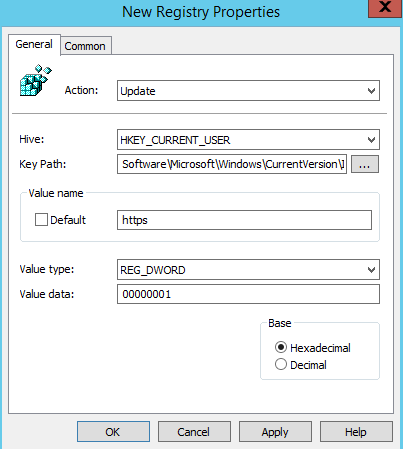Image resolution: width=403 pixels, height=449 pixels.
Task: Select the General tab
Action: point(34,44)
